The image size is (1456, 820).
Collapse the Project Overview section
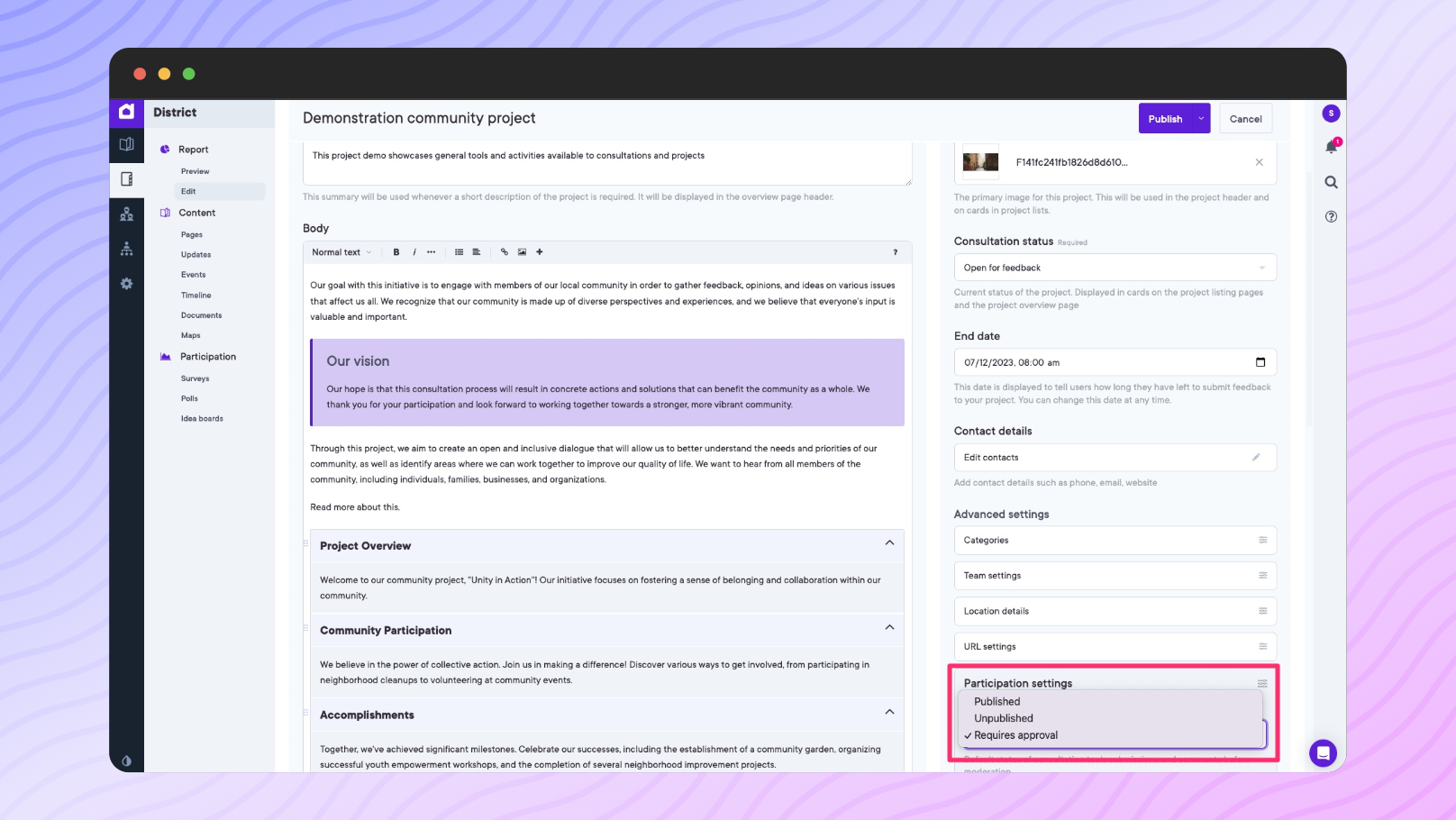(889, 542)
